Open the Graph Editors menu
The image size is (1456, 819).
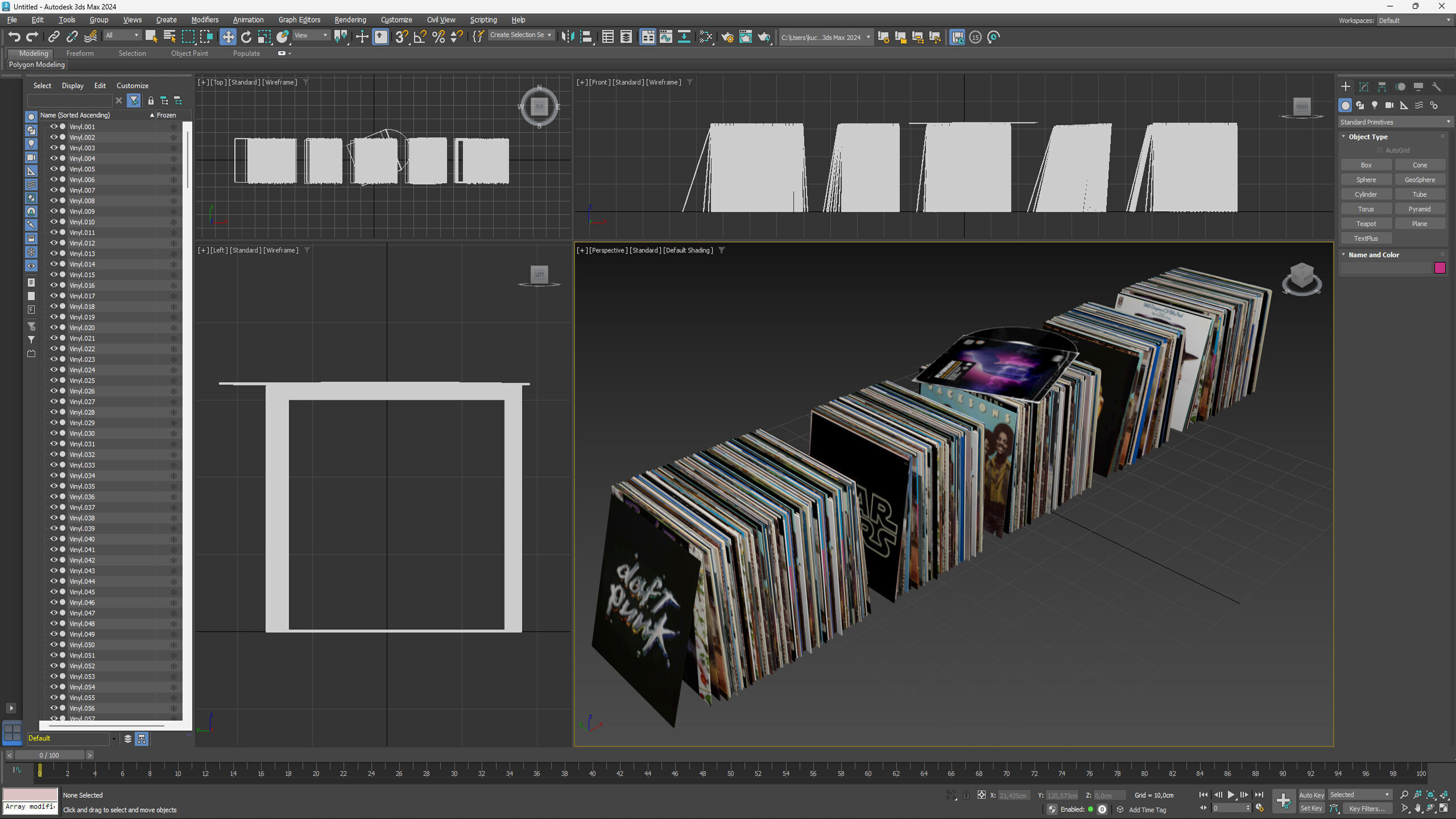[299, 20]
